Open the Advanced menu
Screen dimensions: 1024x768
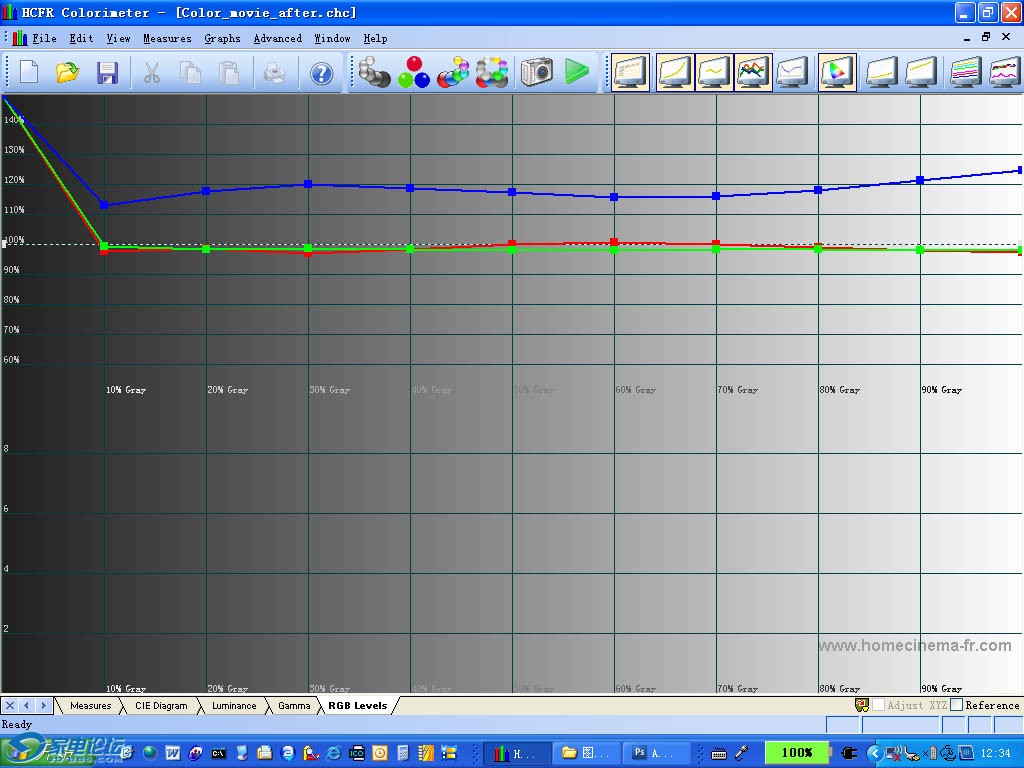click(277, 38)
